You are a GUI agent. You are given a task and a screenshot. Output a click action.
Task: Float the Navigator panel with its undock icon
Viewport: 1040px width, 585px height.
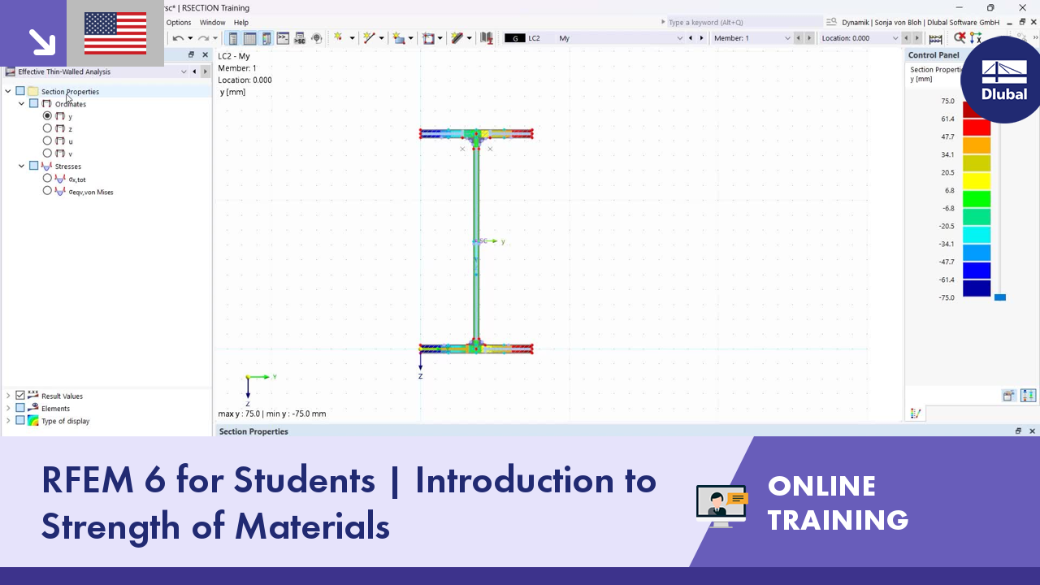pyautogui.click(x=191, y=55)
